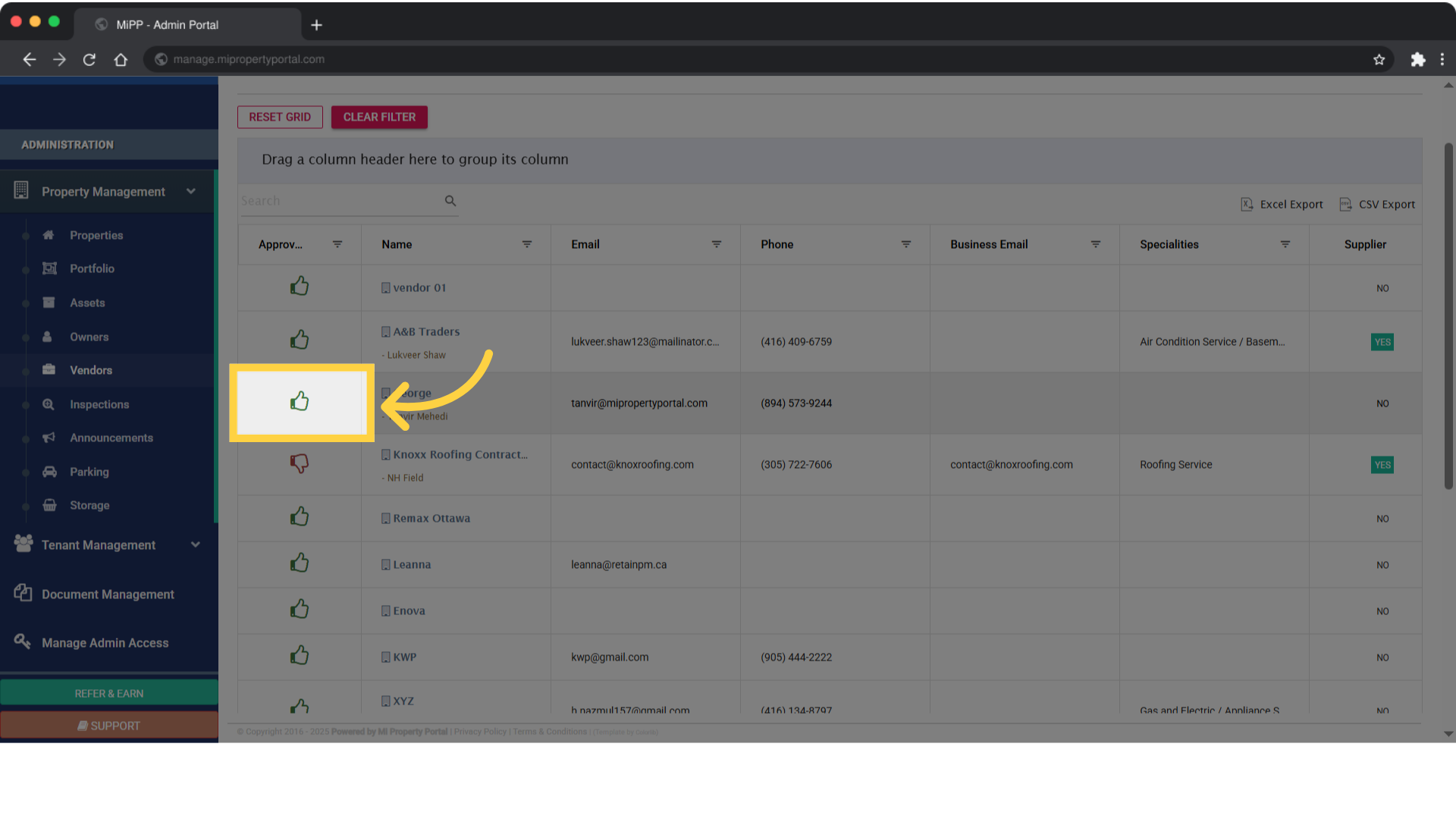1456x819 pixels.
Task: Reload the page with refresh icon
Action: (89, 59)
